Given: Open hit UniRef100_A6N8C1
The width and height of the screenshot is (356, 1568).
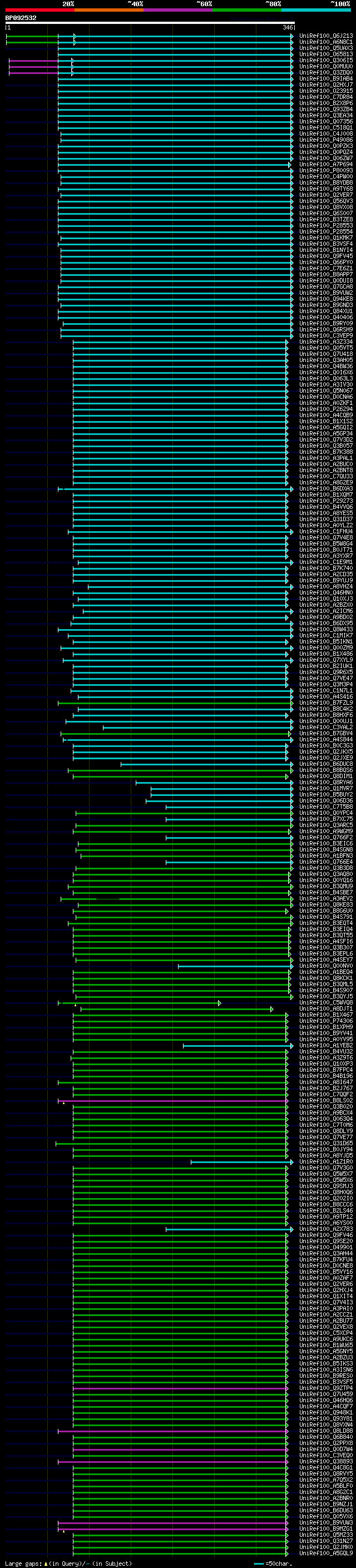Looking at the screenshot, I should point(325,42).
